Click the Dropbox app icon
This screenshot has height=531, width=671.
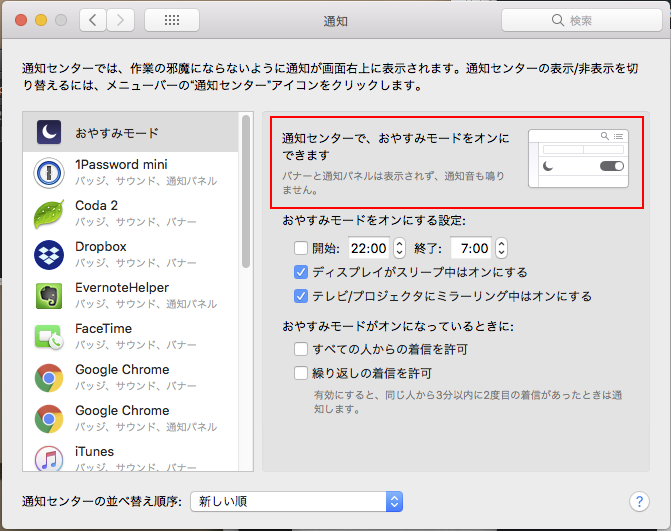coord(49,255)
